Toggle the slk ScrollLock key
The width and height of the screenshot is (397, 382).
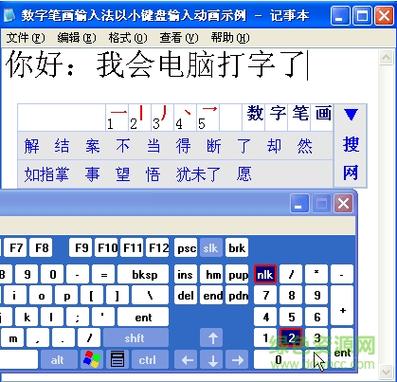pos(211,248)
